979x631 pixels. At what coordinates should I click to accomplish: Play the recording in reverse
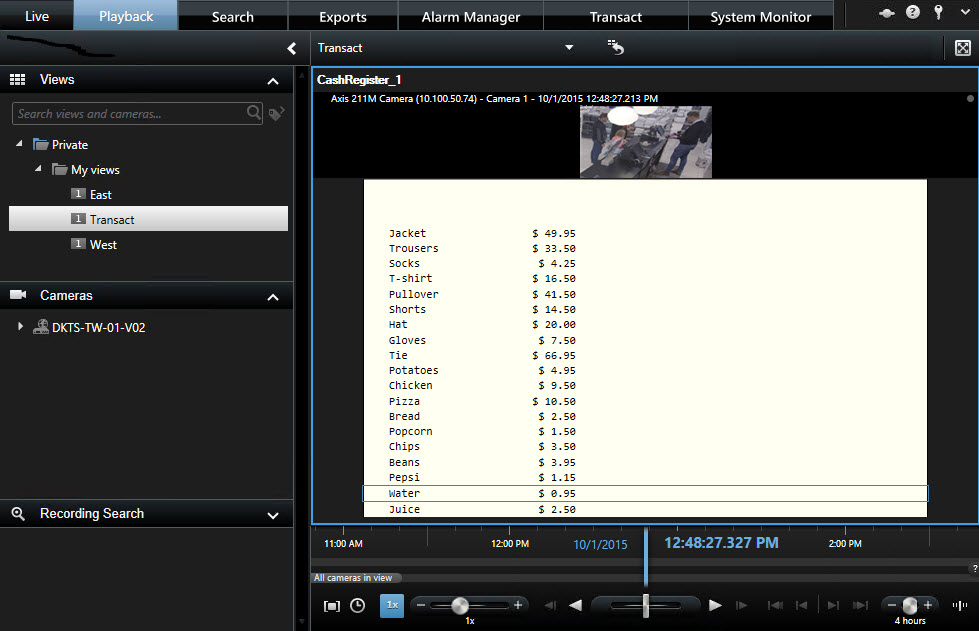(x=575, y=605)
